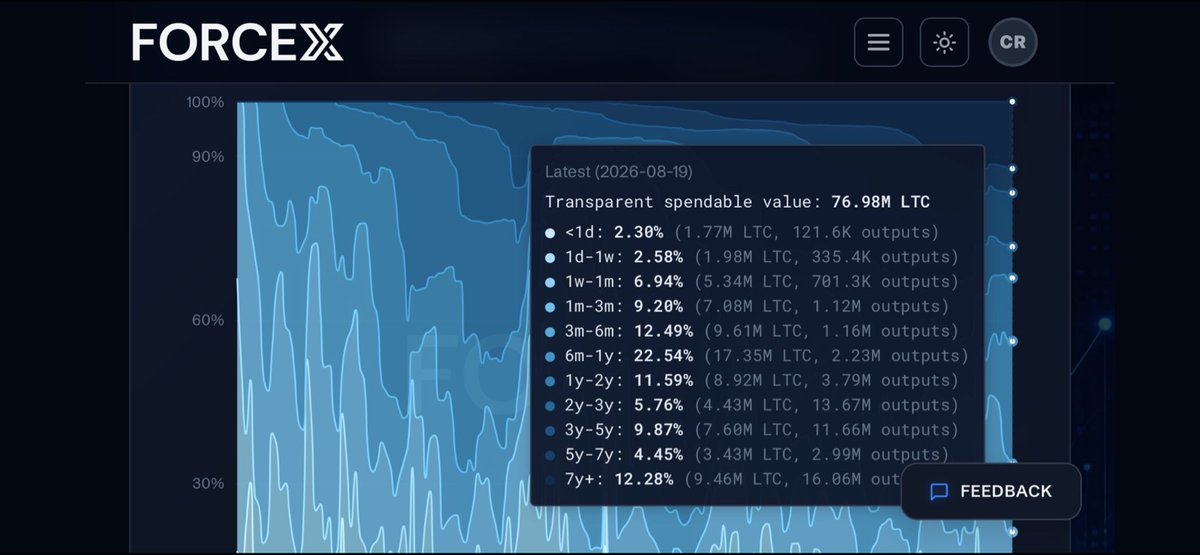Click 'Latest (2026-08-19)' tooltip heading
This screenshot has width=1200, height=555.
pos(619,172)
